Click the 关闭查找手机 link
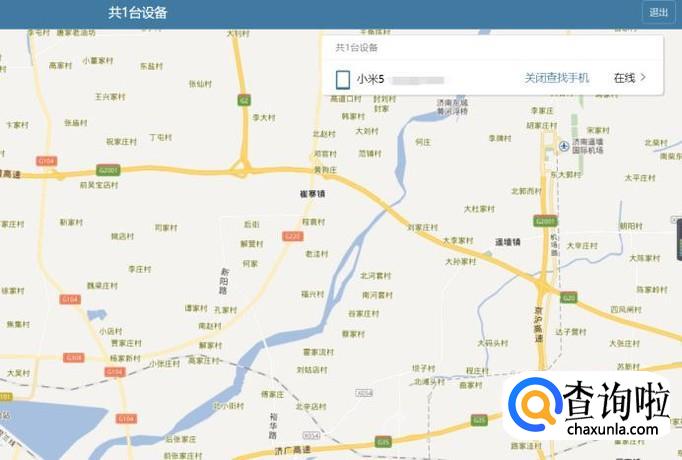This screenshot has height=460, width=682. 556,78
